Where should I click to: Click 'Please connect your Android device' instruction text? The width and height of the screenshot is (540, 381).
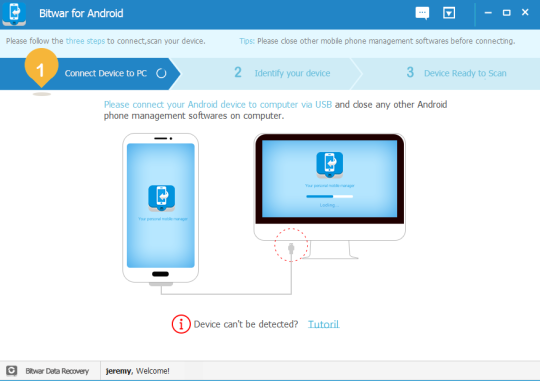click(218, 104)
